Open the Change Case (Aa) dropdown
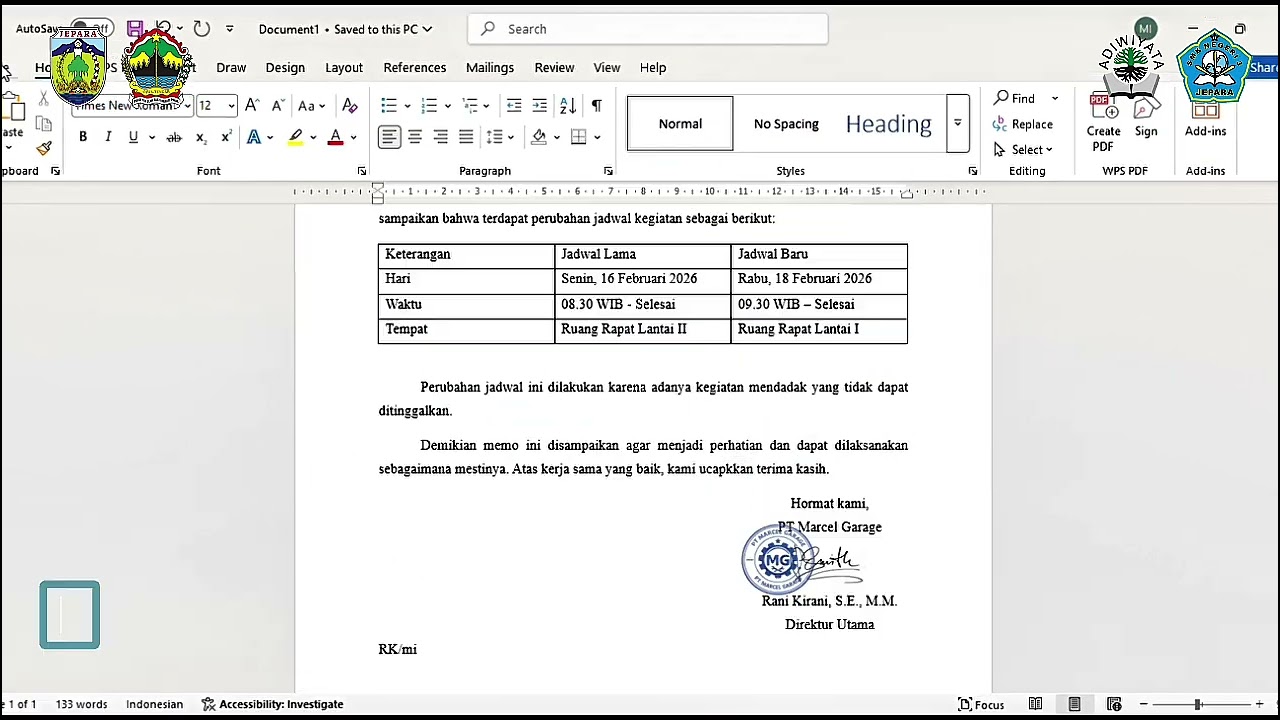The width and height of the screenshot is (1280, 720). coord(311,105)
